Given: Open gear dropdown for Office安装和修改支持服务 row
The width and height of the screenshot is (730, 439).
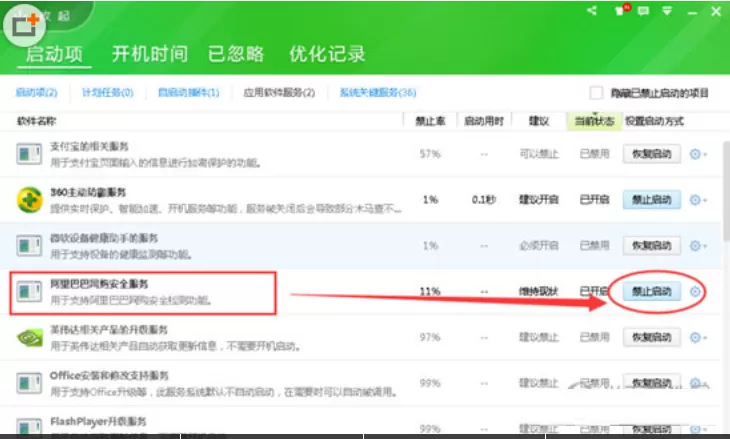Looking at the screenshot, I should click(698, 383).
